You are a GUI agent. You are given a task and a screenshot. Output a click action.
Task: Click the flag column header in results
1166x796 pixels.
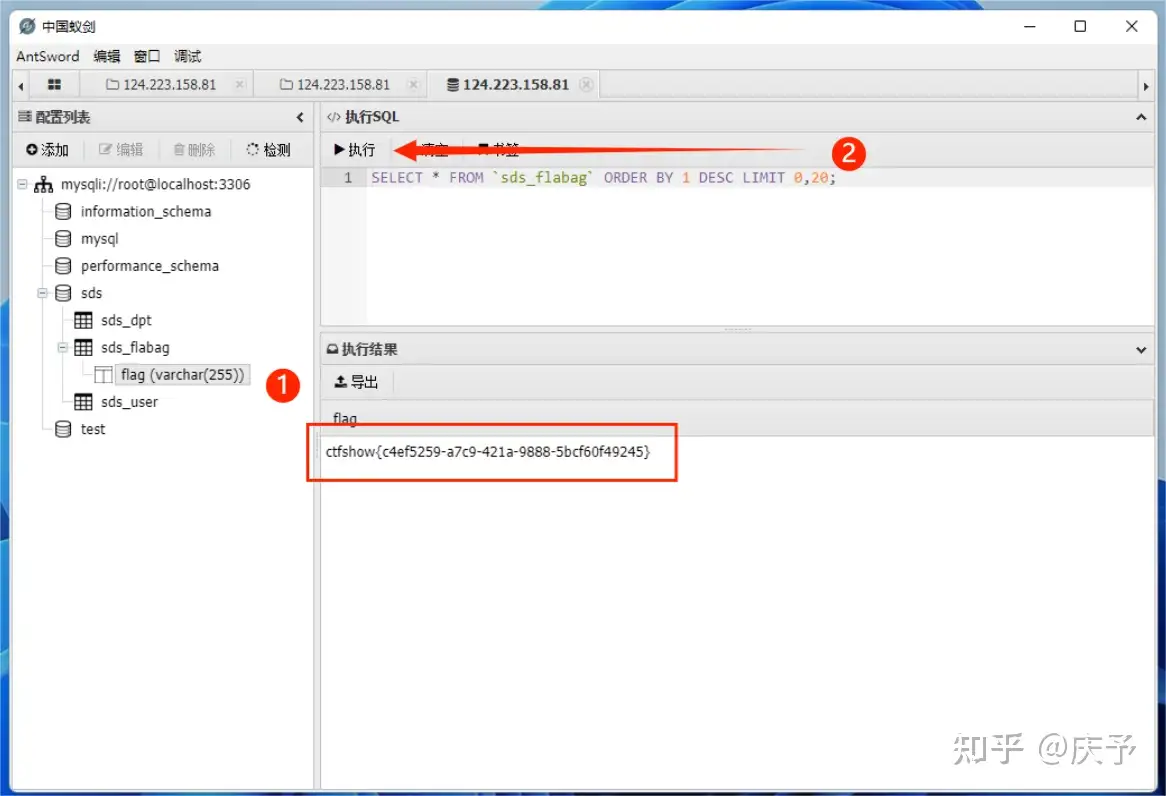coord(345,418)
